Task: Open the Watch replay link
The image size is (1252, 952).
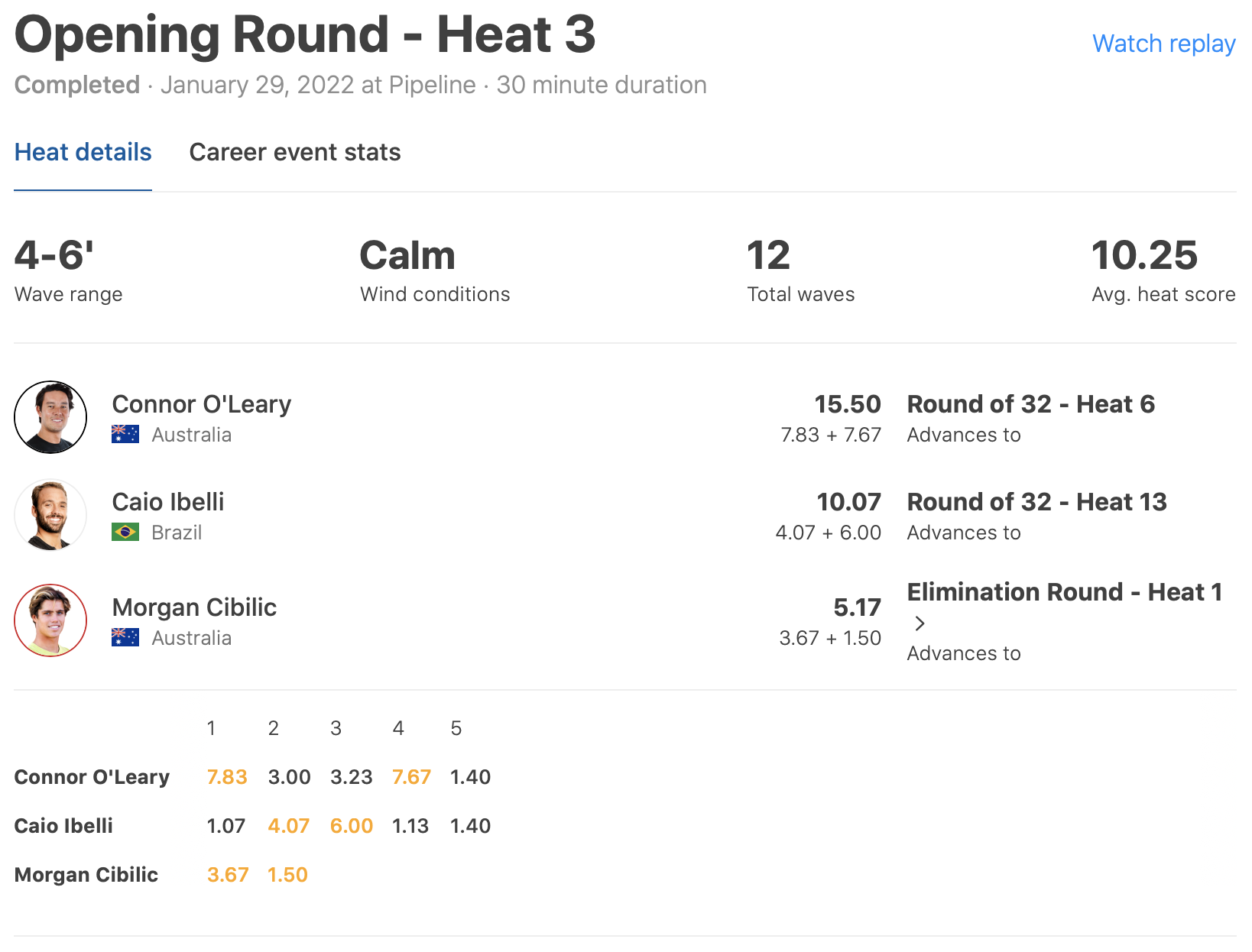Action: tap(1163, 44)
